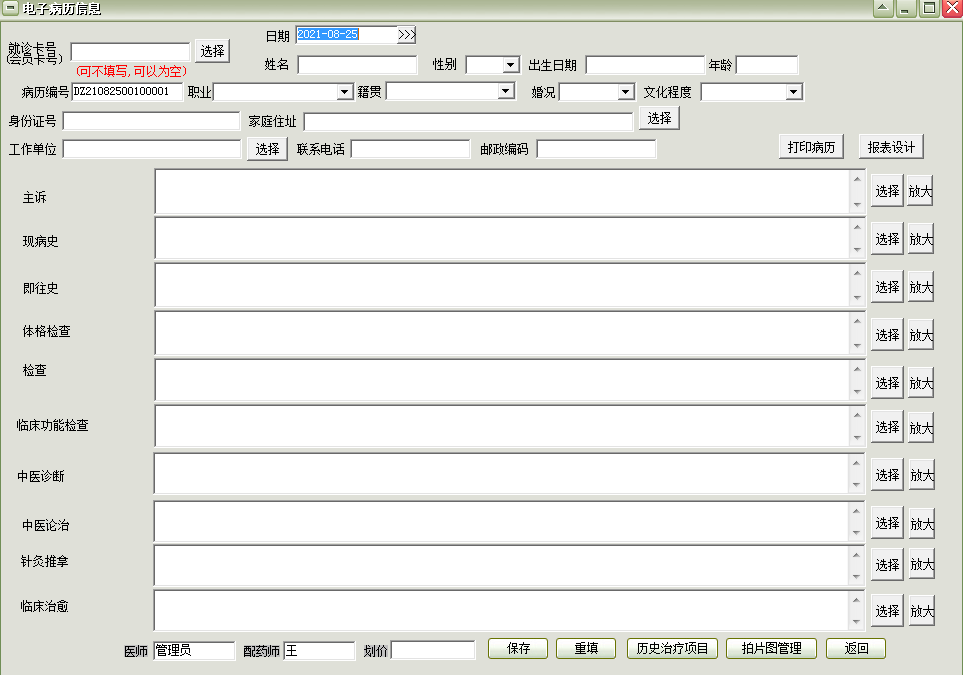Click the 身份证号 input field
This screenshot has width=963, height=675.
(151, 120)
